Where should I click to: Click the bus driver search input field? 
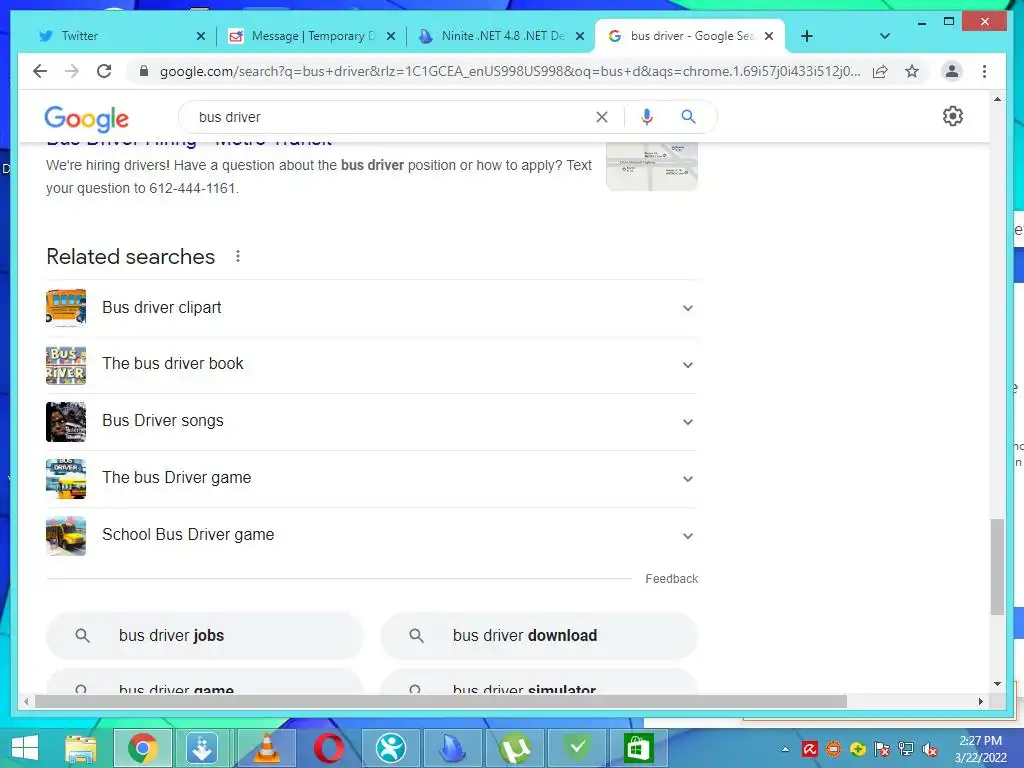click(392, 117)
